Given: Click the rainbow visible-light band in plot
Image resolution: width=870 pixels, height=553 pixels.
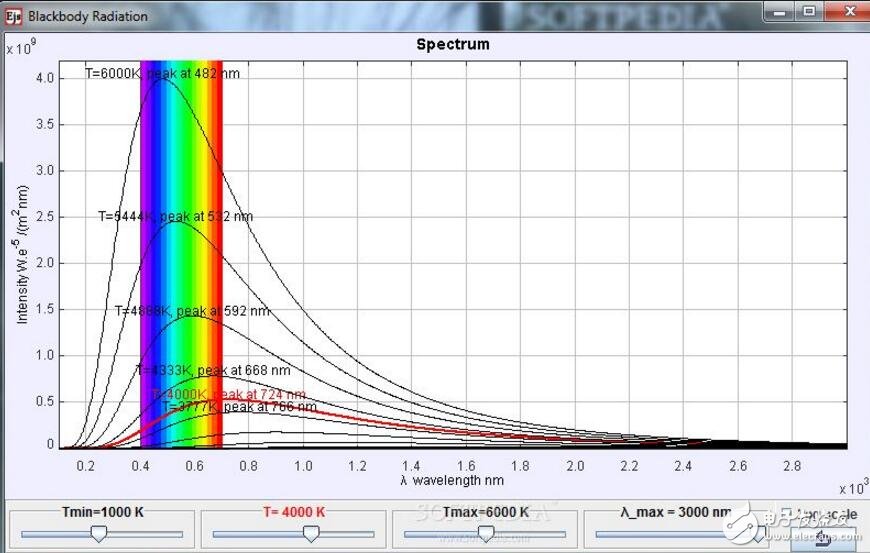Looking at the screenshot, I should click(x=181, y=250).
